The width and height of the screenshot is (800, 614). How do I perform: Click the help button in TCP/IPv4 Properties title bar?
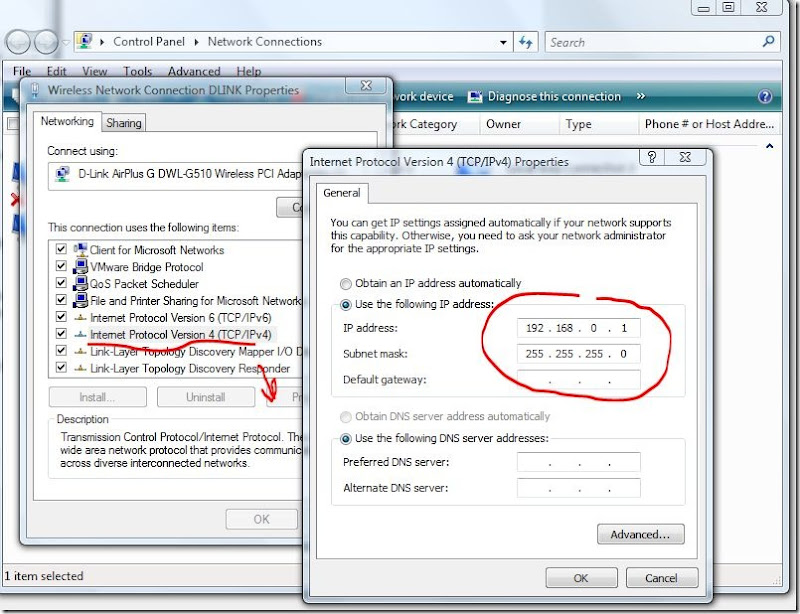[x=652, y=157]
